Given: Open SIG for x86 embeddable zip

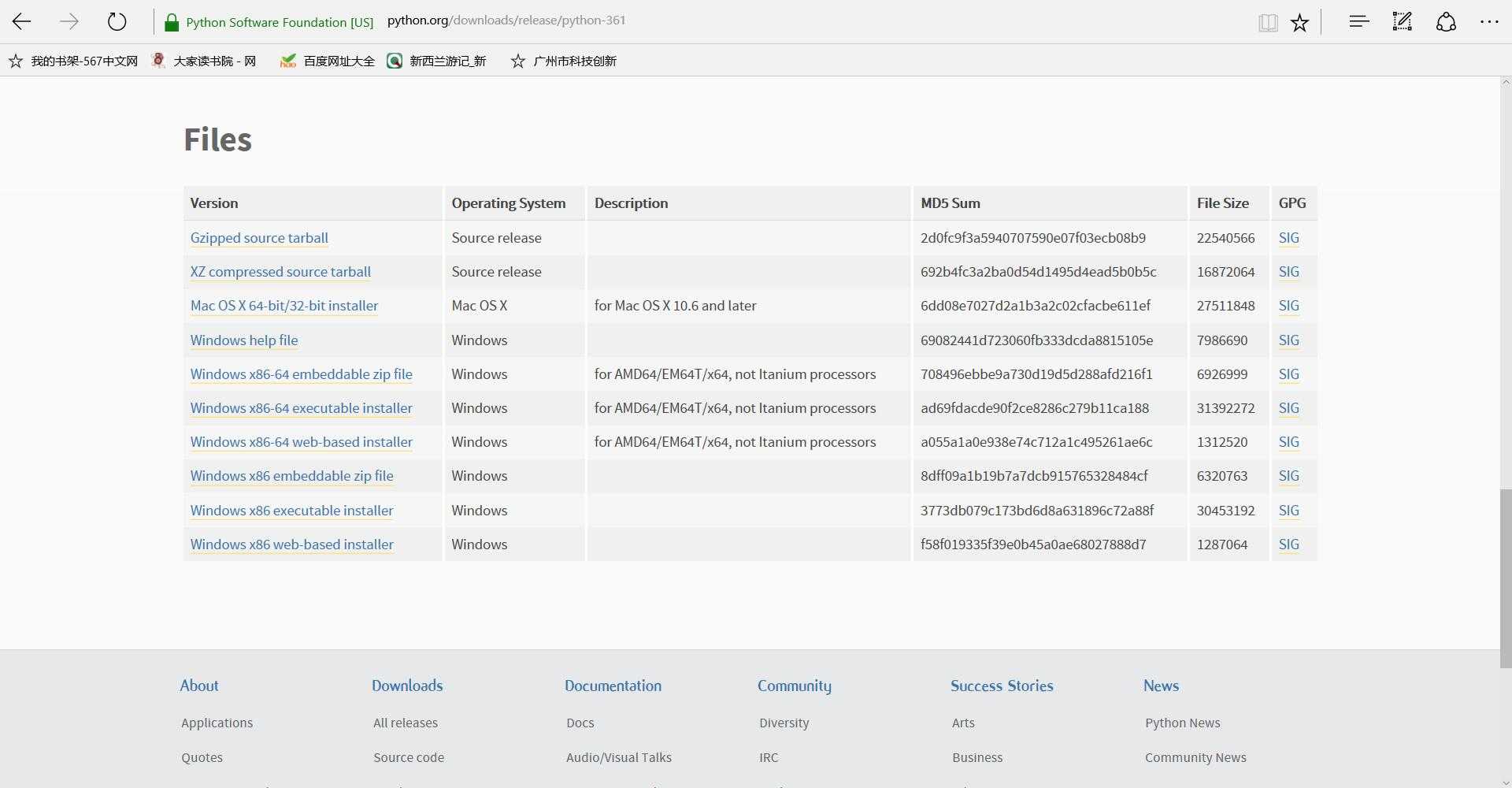Looking at the screenshot, I should 1289,476.
